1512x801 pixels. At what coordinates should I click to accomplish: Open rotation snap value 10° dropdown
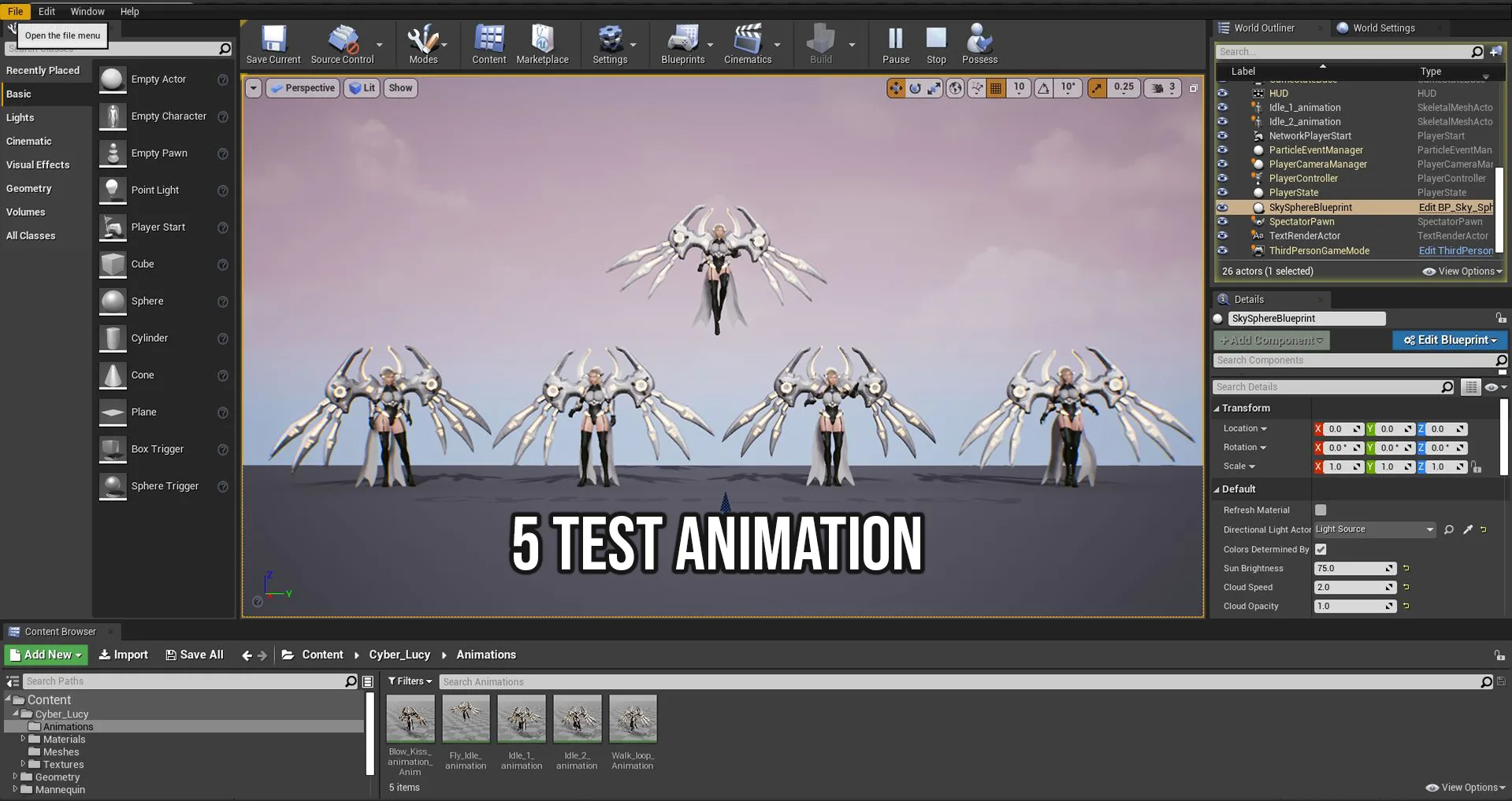1068,87
